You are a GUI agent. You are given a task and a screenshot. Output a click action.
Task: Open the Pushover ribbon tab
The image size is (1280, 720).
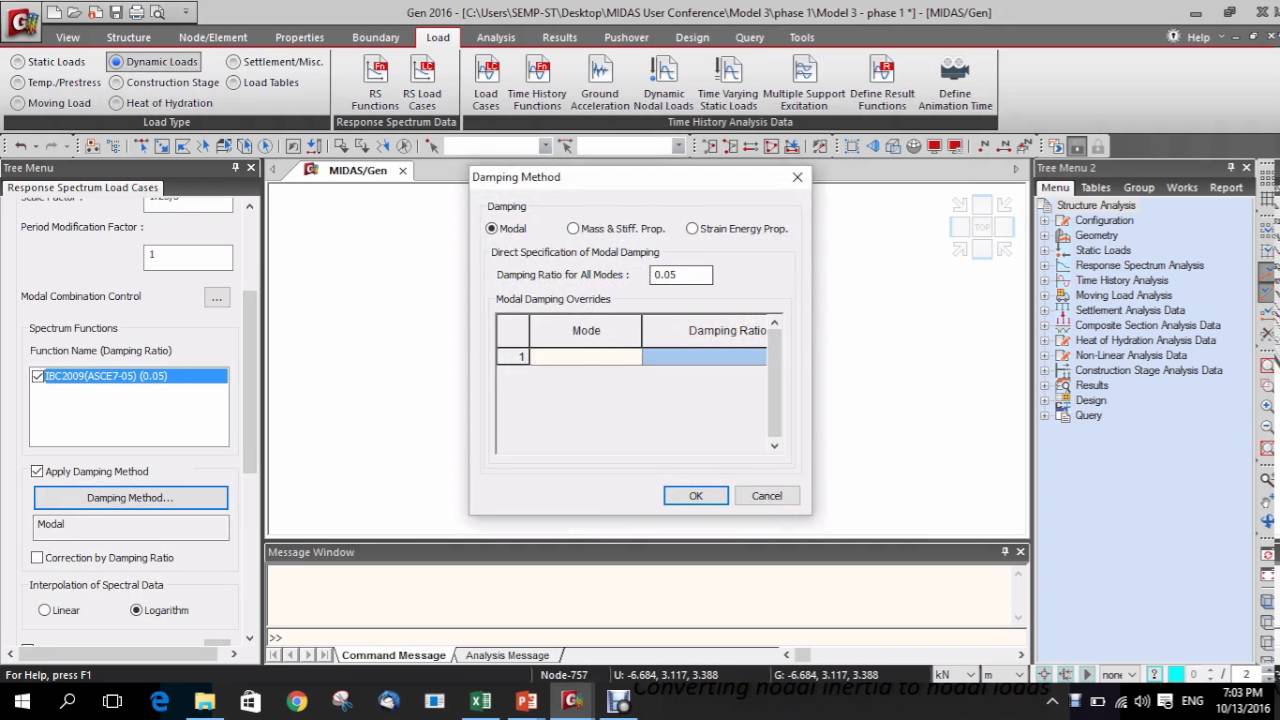coord(626,37)
